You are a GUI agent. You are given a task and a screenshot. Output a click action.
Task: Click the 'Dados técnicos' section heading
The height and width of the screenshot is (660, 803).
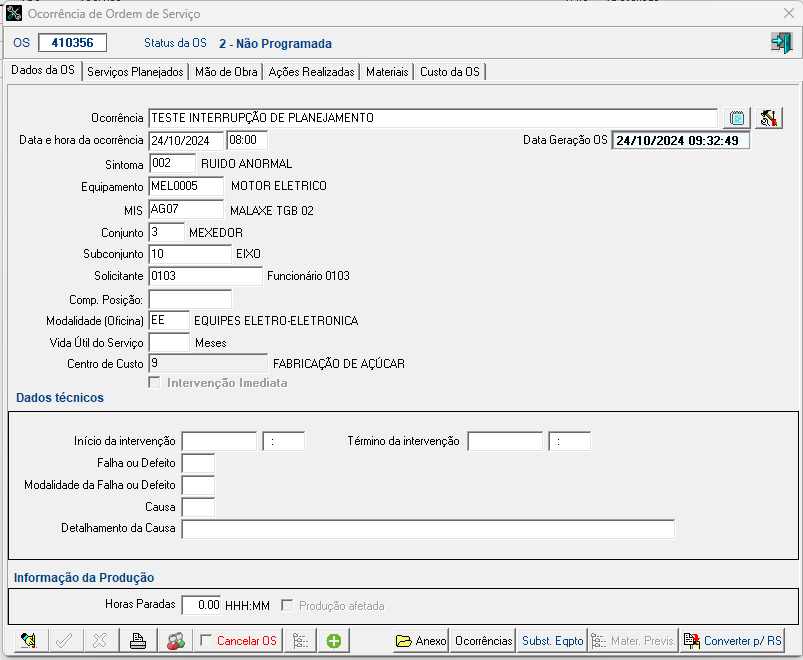[60, 397]
